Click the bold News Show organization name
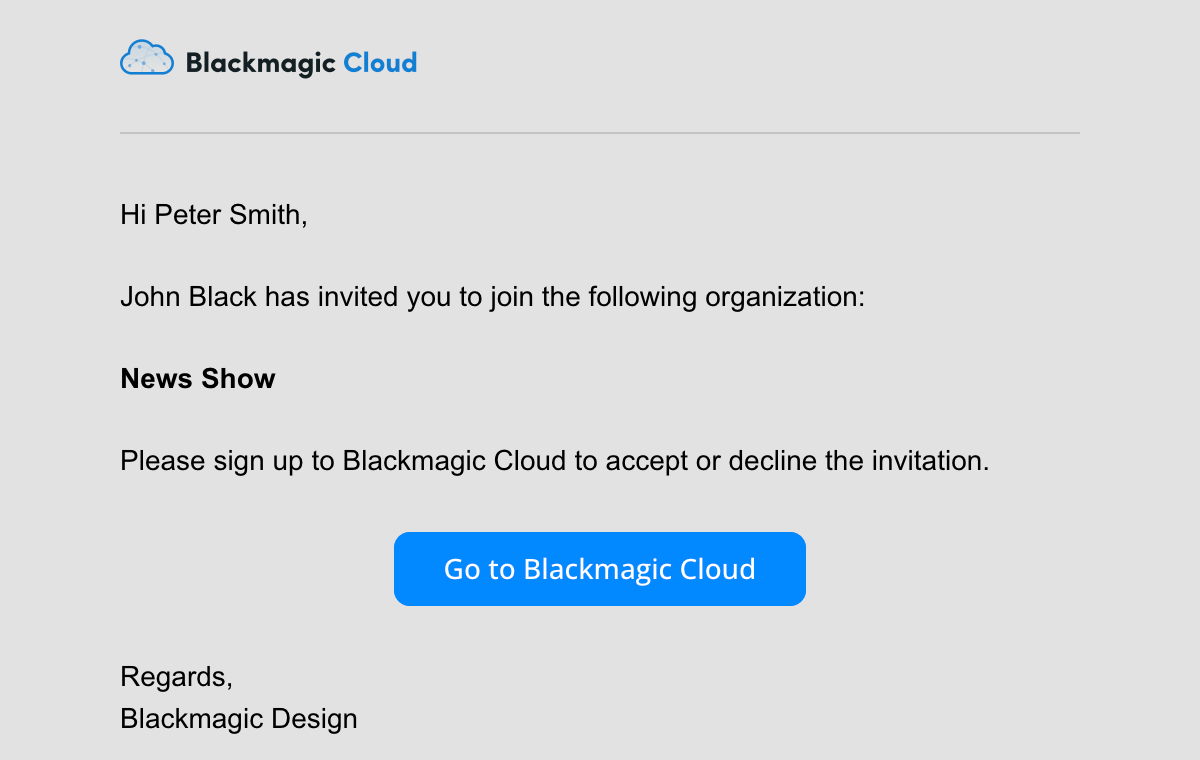Viewport: 1200px width, 760px height. pos(198,379)
